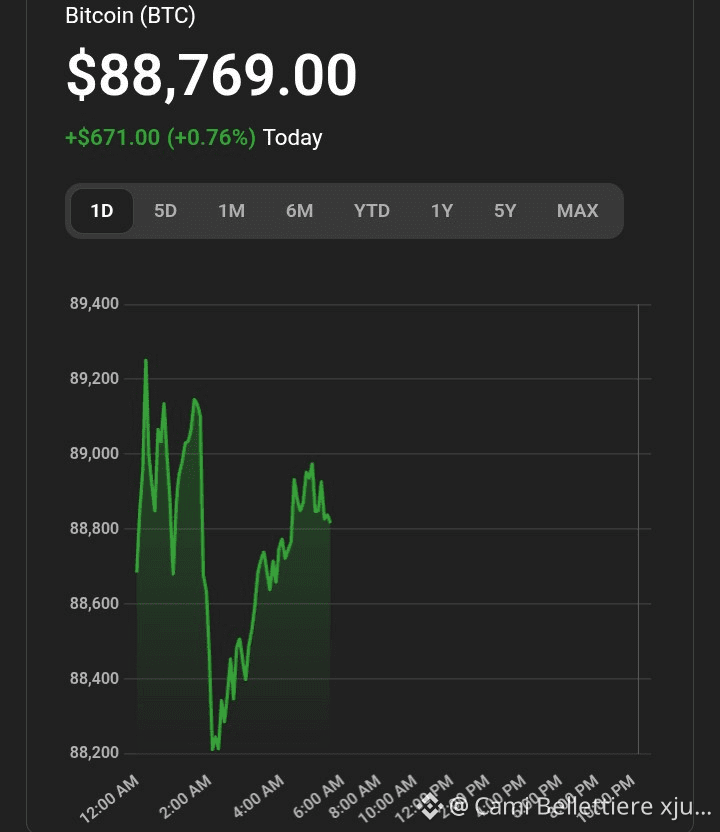Screen dimensions: 720x832
Task: Choose the YTD range option
Action: [372, 211]
